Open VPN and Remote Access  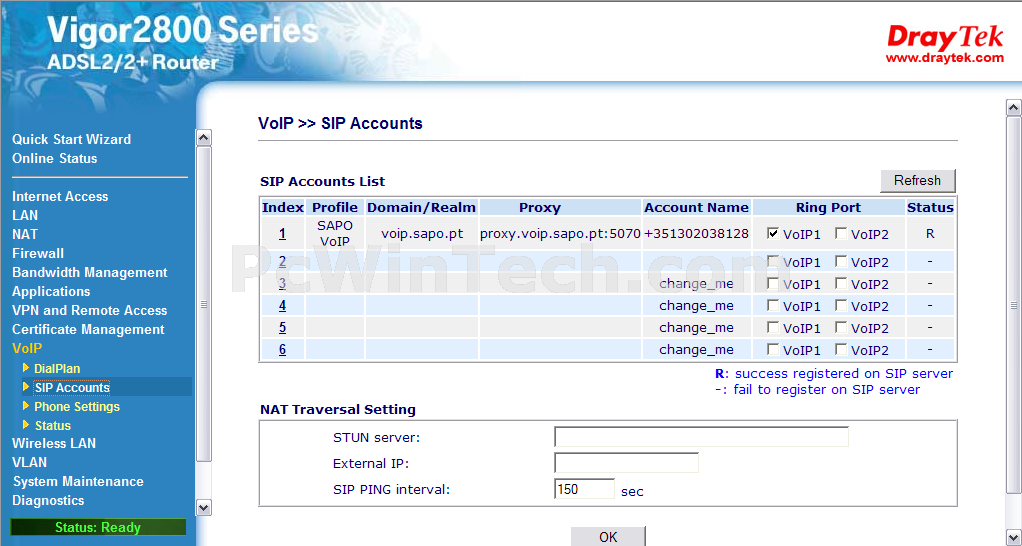pos(89,310)
